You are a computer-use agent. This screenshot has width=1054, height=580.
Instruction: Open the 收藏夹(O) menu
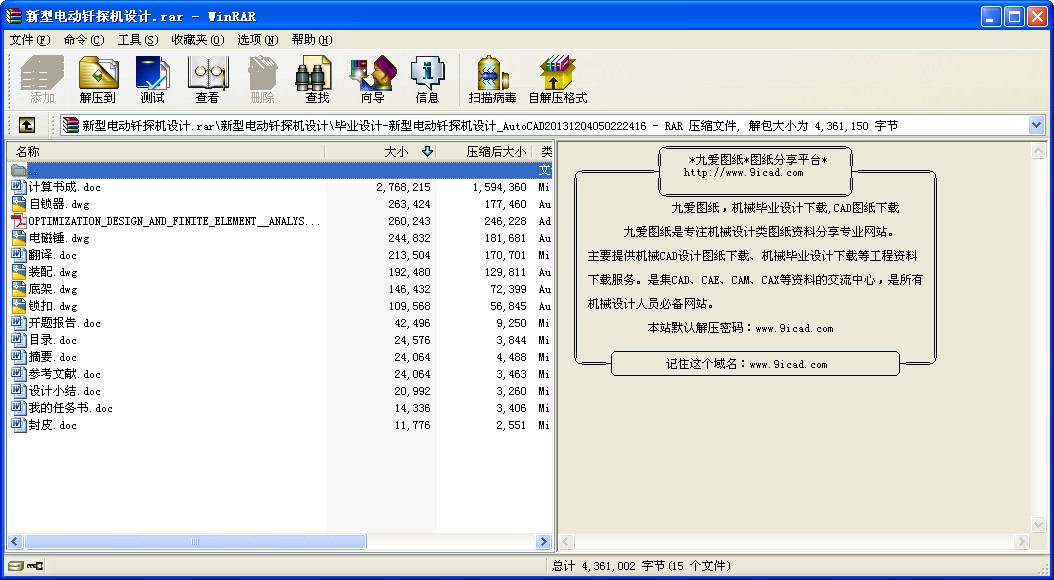pos(198,40)
